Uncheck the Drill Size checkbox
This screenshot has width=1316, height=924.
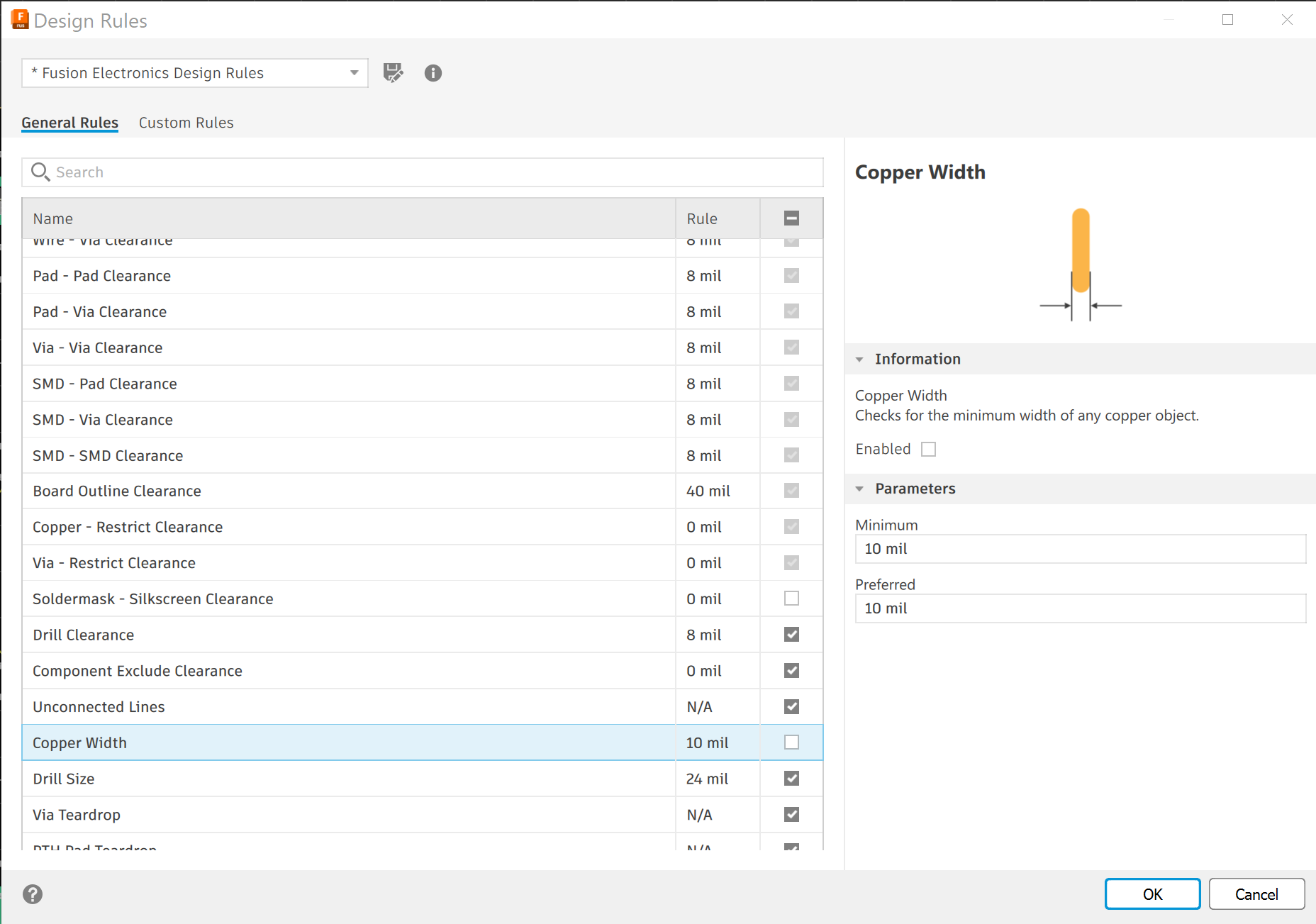791,779
